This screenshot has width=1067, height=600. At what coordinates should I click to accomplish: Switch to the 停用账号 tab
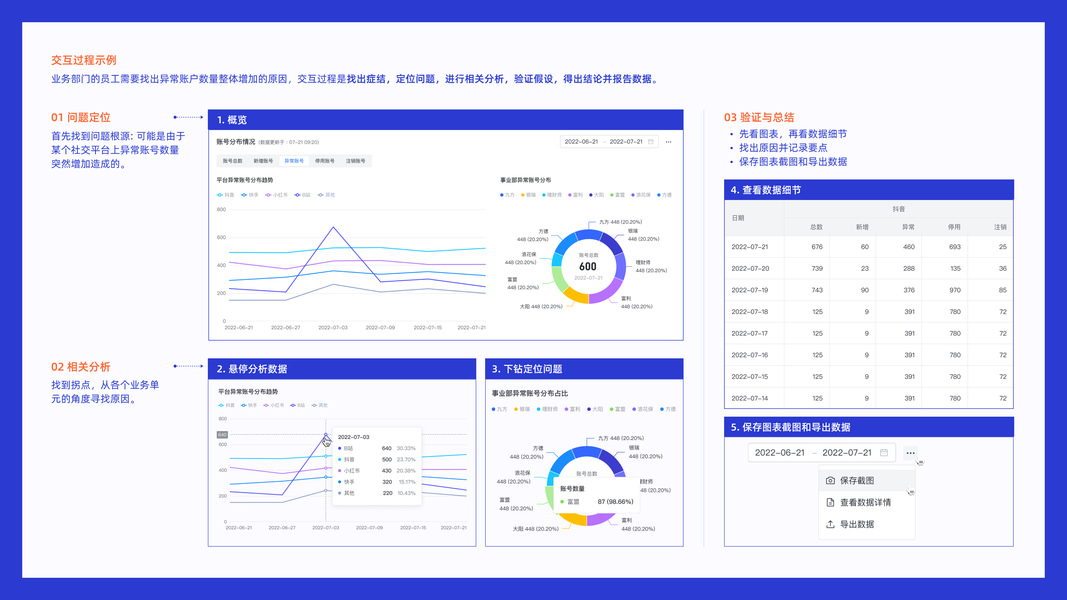click(x=325, y=161)
